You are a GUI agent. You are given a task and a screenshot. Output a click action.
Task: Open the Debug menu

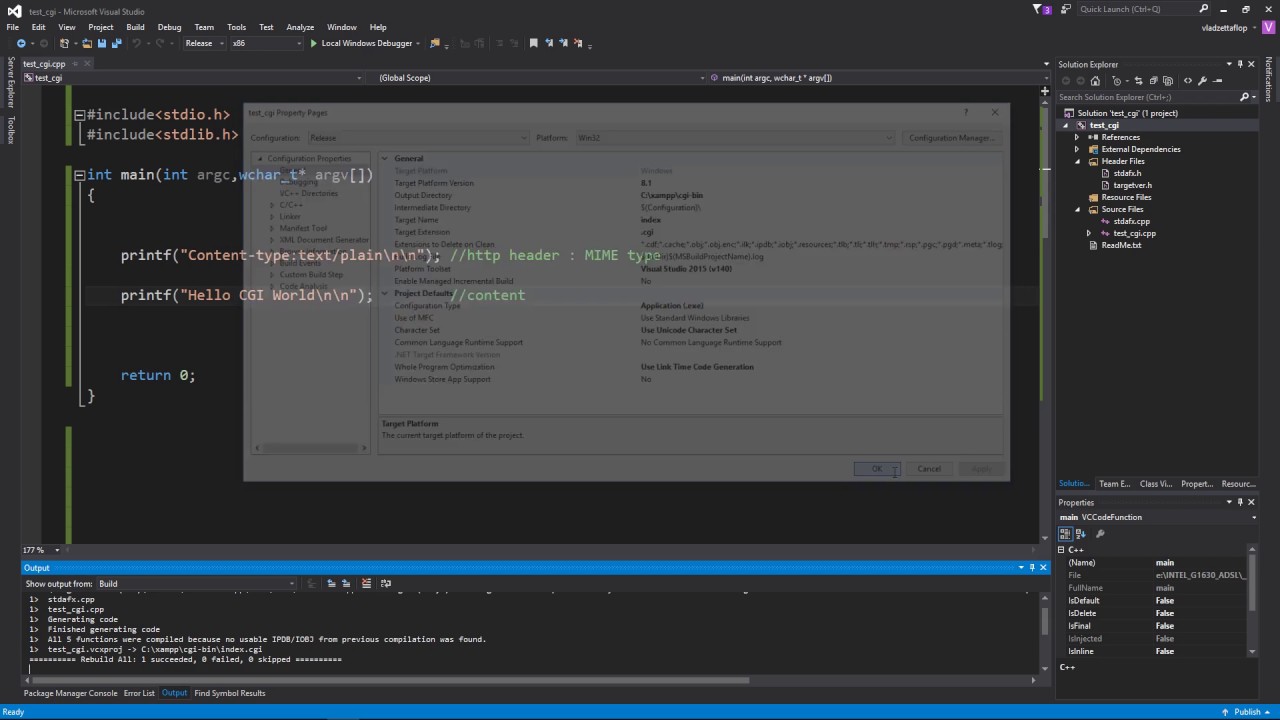point(169,27)
